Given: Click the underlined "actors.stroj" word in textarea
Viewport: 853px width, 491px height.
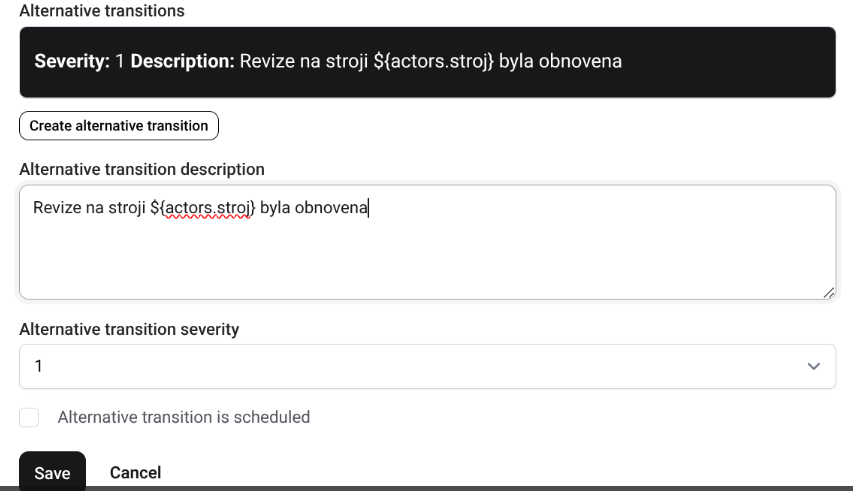Looking at the screenshot, I should 207,208.
